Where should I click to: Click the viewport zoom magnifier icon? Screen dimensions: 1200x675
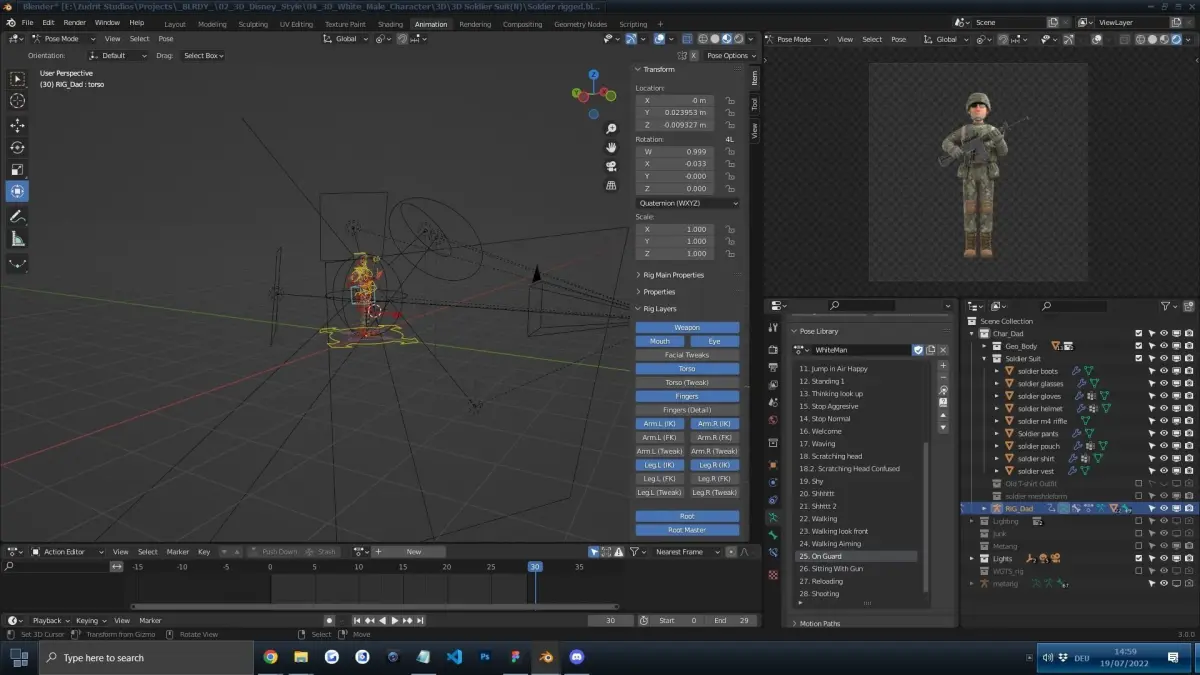[611, 129]
